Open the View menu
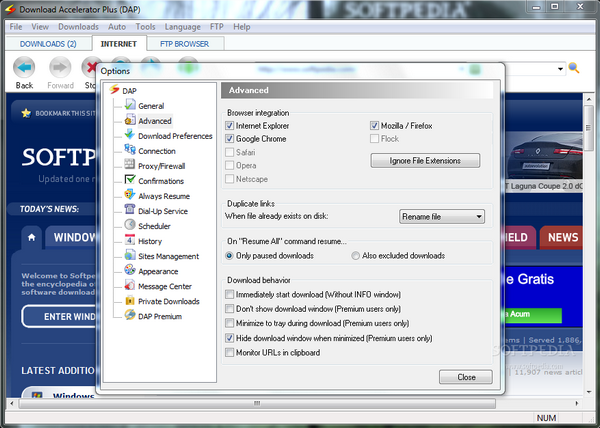Viewport: 600px width, 428px height. pyautogui.click(x=40, y=27)
